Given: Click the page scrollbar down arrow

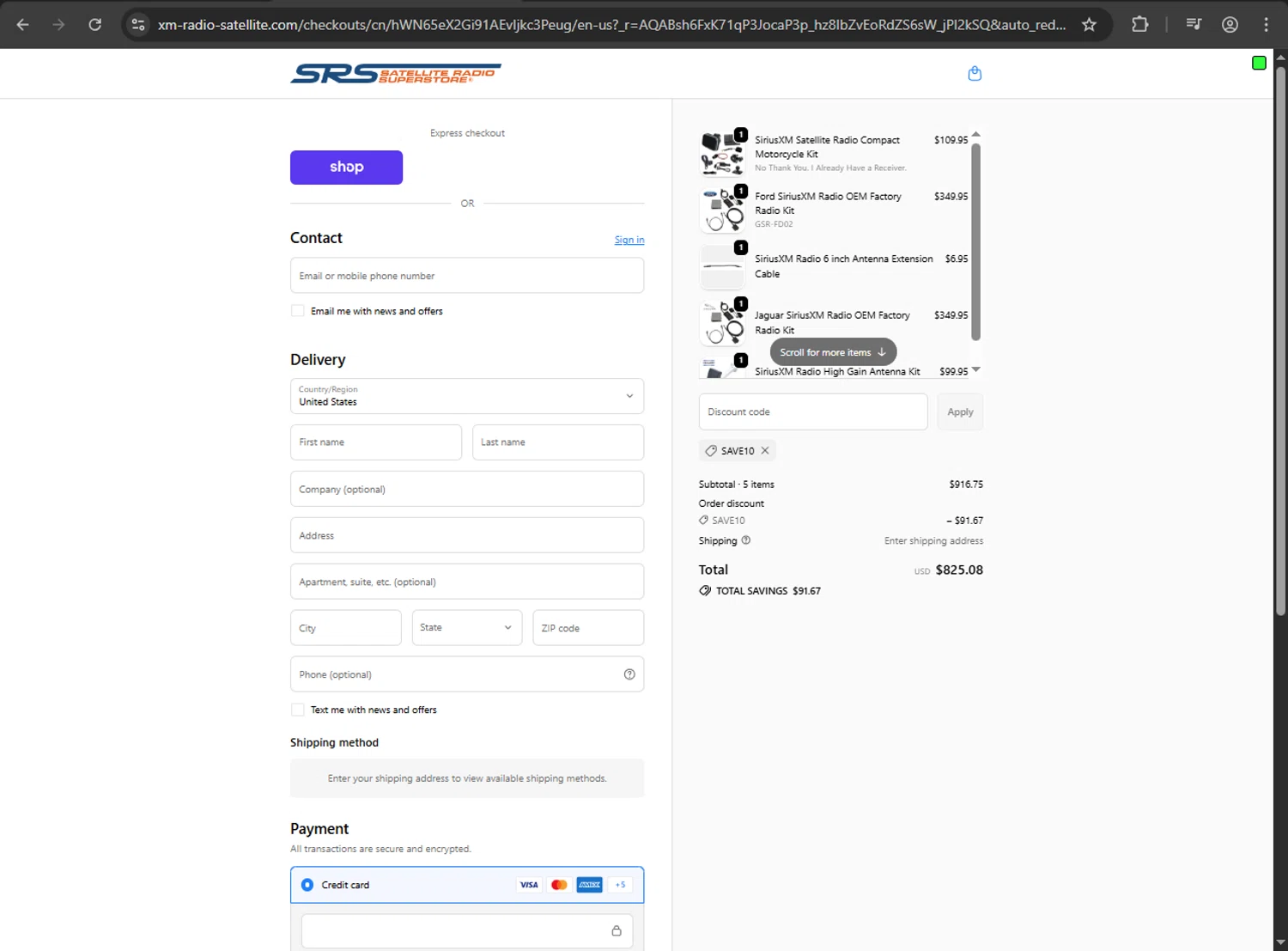Looking at the screenshot, I should click(x=1280, y=942).
